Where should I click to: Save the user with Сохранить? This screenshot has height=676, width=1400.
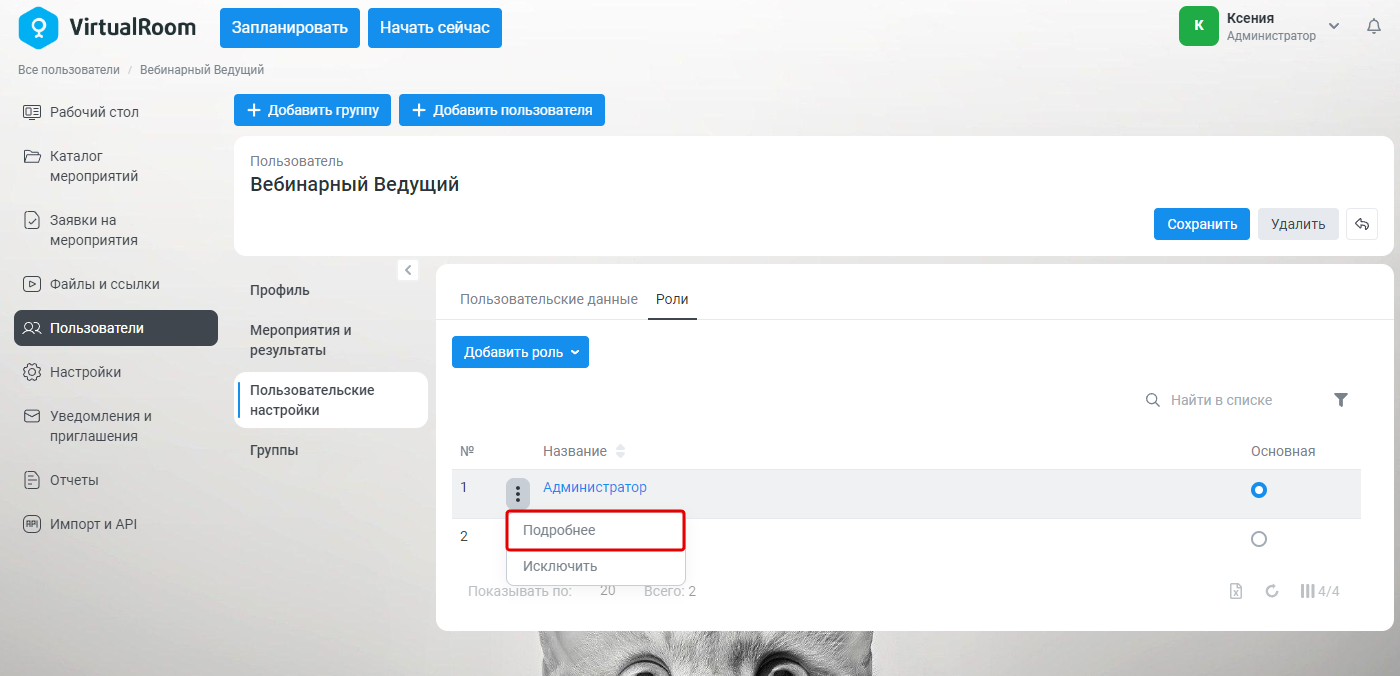[x=1202, y=224]
